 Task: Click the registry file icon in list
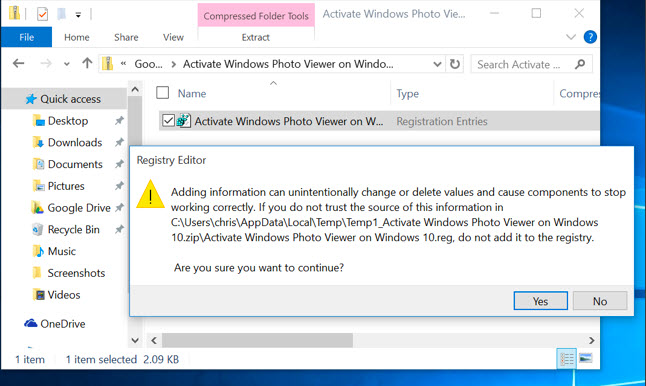tap(184, 121)
